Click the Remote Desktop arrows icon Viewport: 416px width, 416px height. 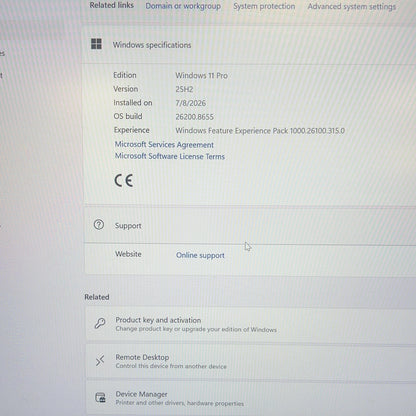coord(100,360)
